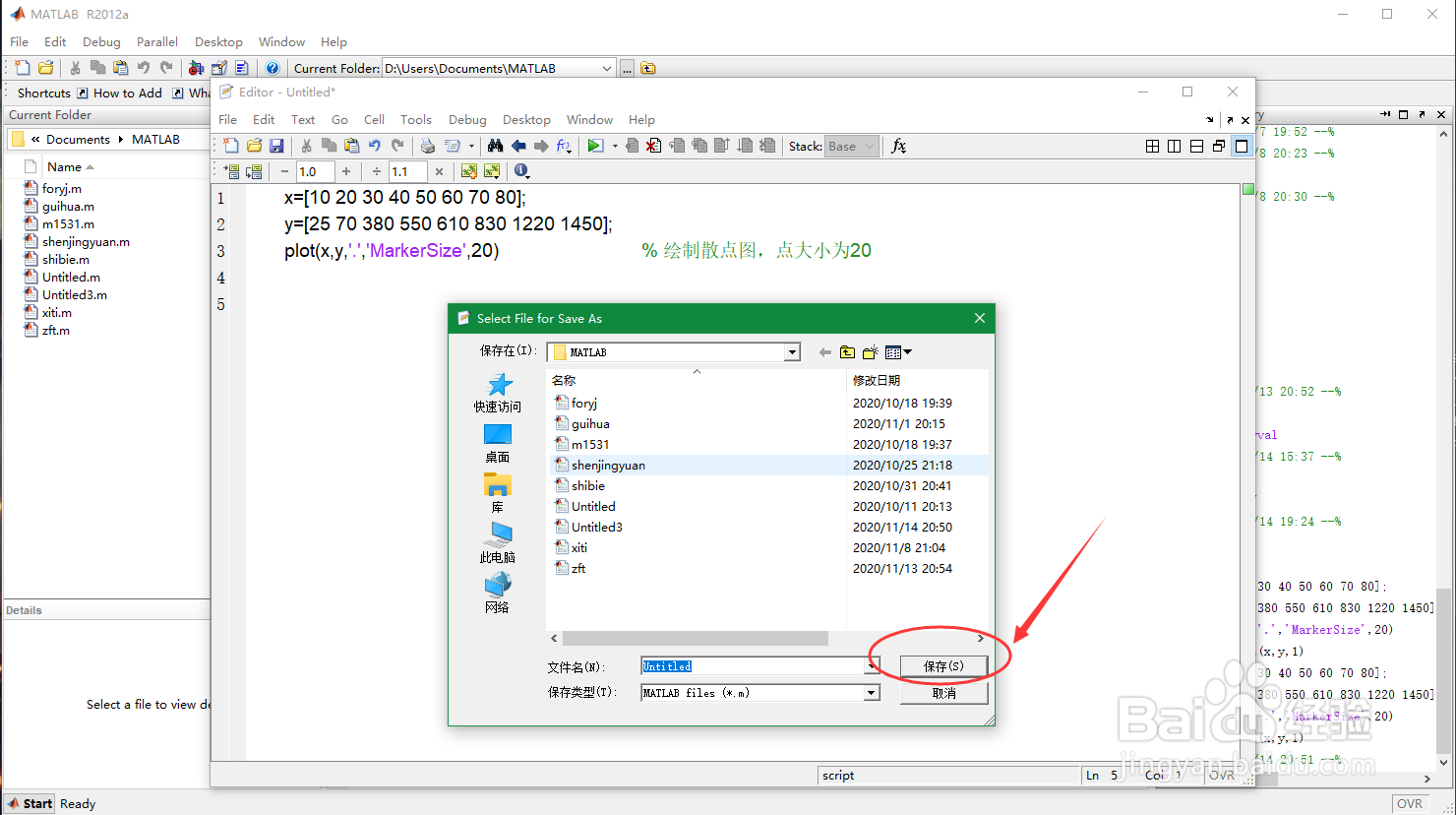Click the Evaluate cell and advance icon

(254, 171)
